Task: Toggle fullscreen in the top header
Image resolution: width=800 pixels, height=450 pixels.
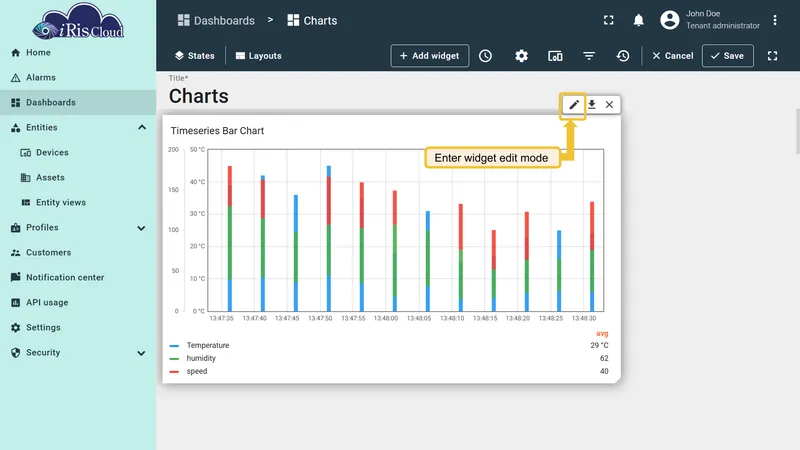Action: coord(609,20)
